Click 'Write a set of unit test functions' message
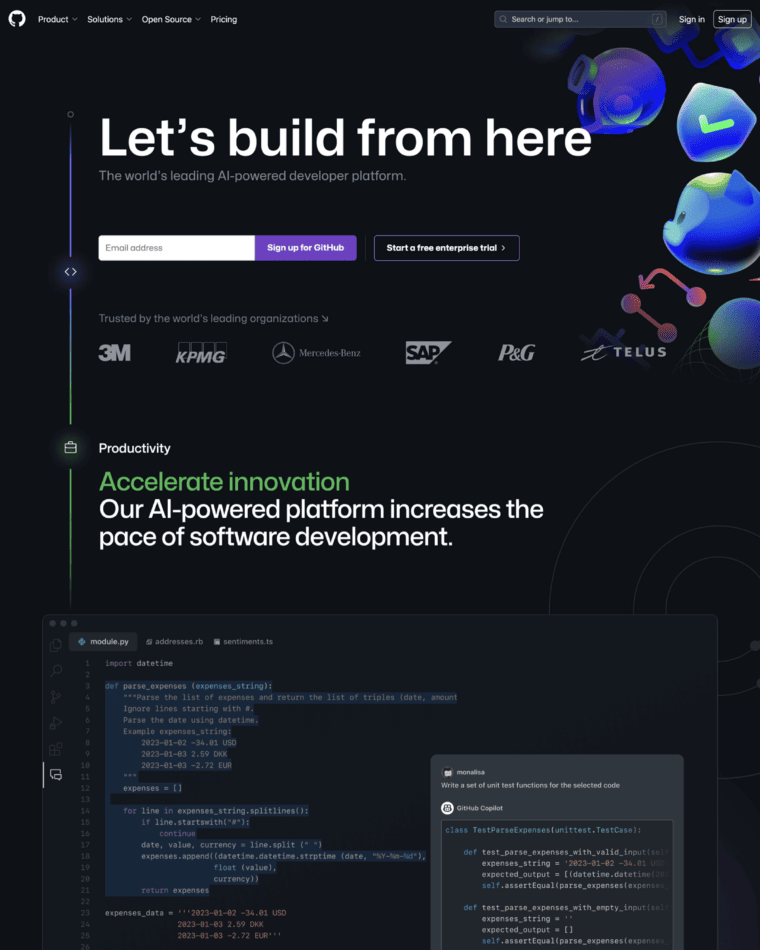This screenshot has width=760, height=950. [530, 785]
